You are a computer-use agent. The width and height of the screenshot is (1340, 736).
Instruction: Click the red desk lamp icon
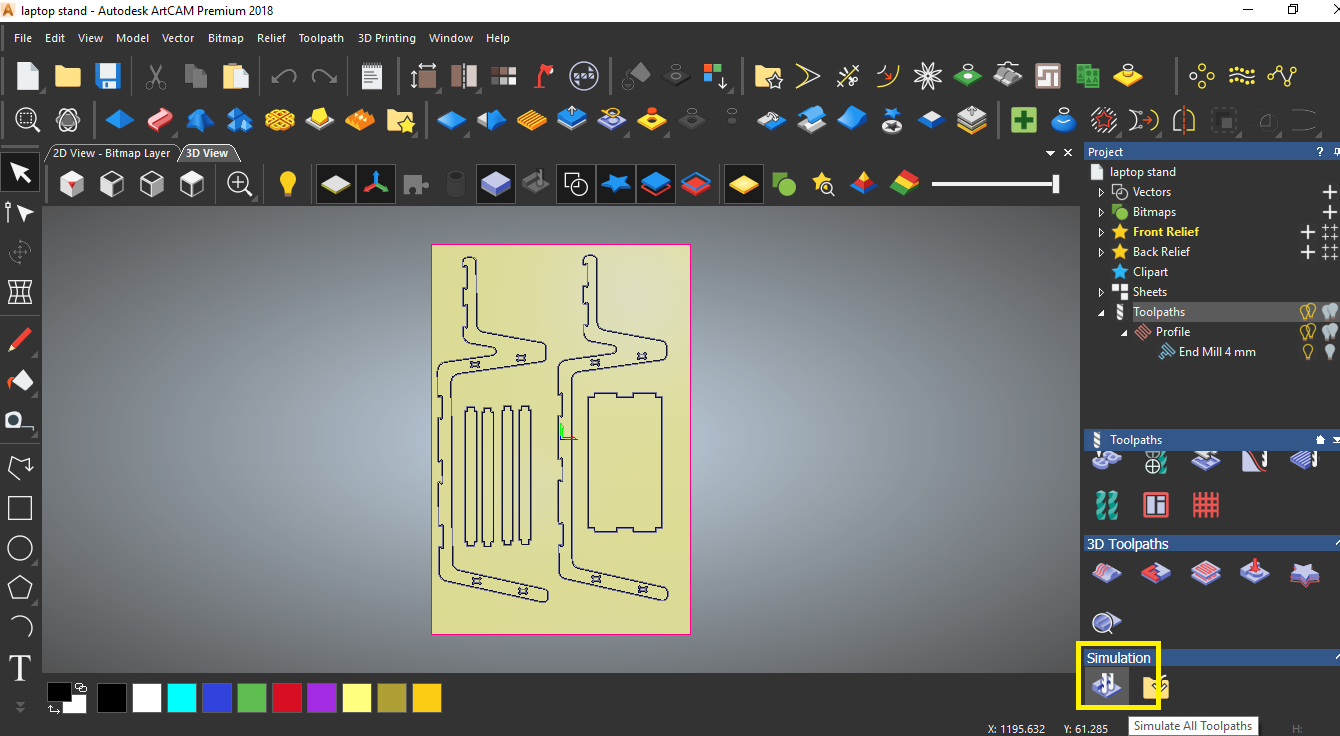[x=543, y=76]
